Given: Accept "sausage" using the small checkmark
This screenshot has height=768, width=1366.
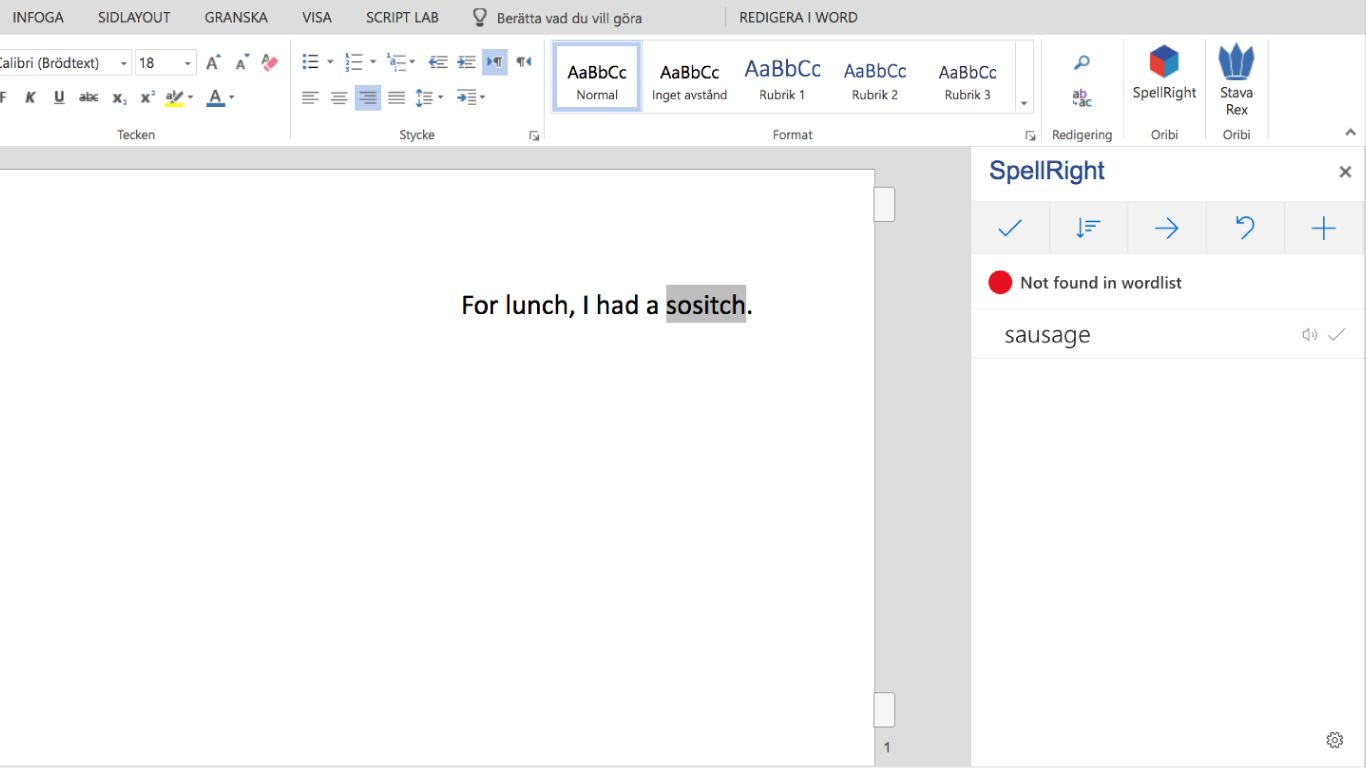Looking at the screenshot, I should (x=1336, y=335).
